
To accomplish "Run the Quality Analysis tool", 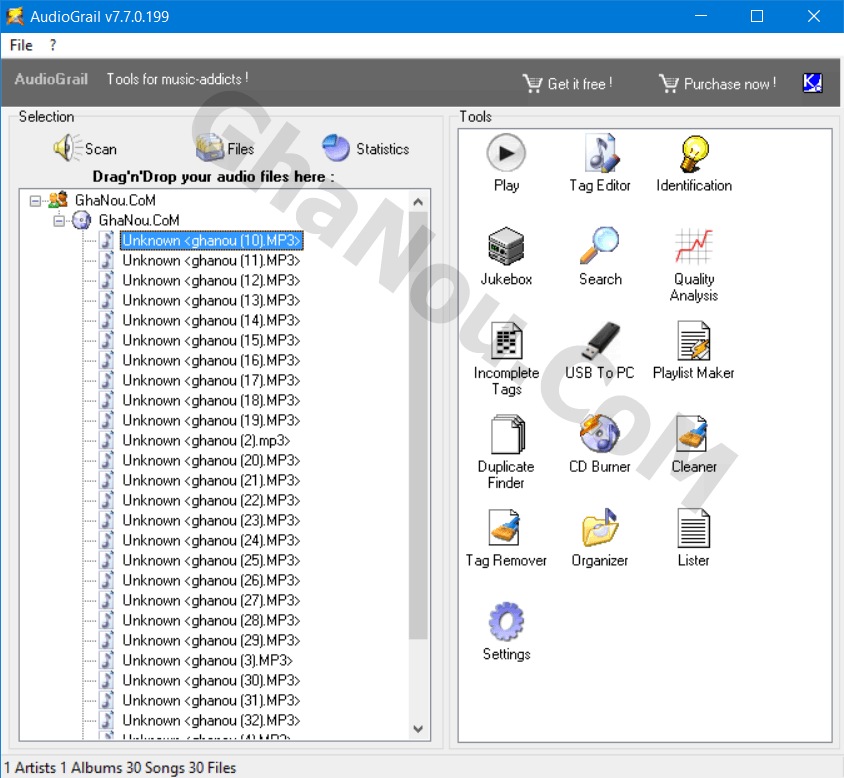I will point(694,264).
